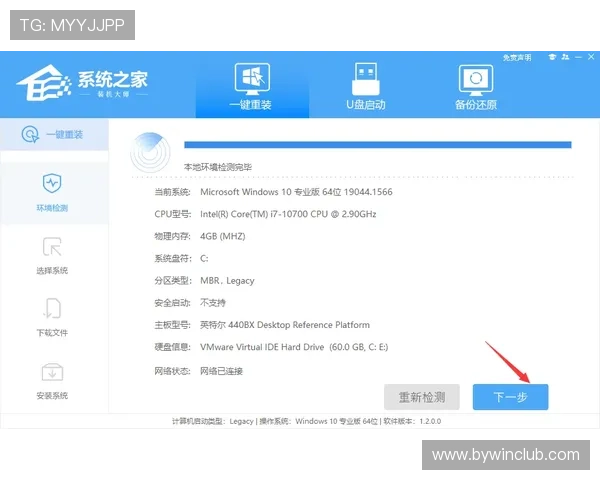Click the Intel(R) Core(TM) i7-10700 CPU value

(x=288, y=214)
